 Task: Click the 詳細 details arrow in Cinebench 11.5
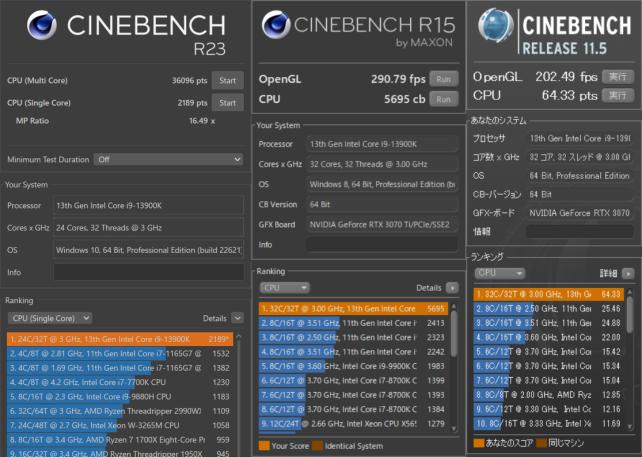coord(628,273)
